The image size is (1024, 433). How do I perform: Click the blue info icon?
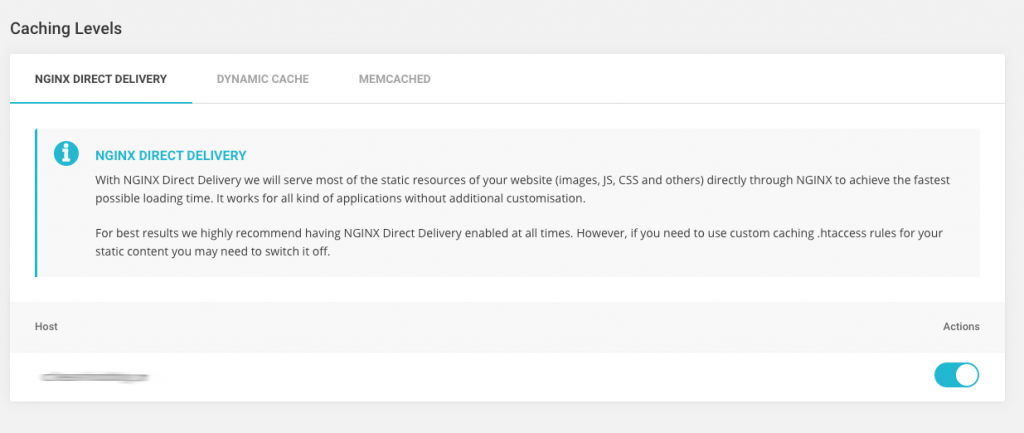tap(66, 153)
